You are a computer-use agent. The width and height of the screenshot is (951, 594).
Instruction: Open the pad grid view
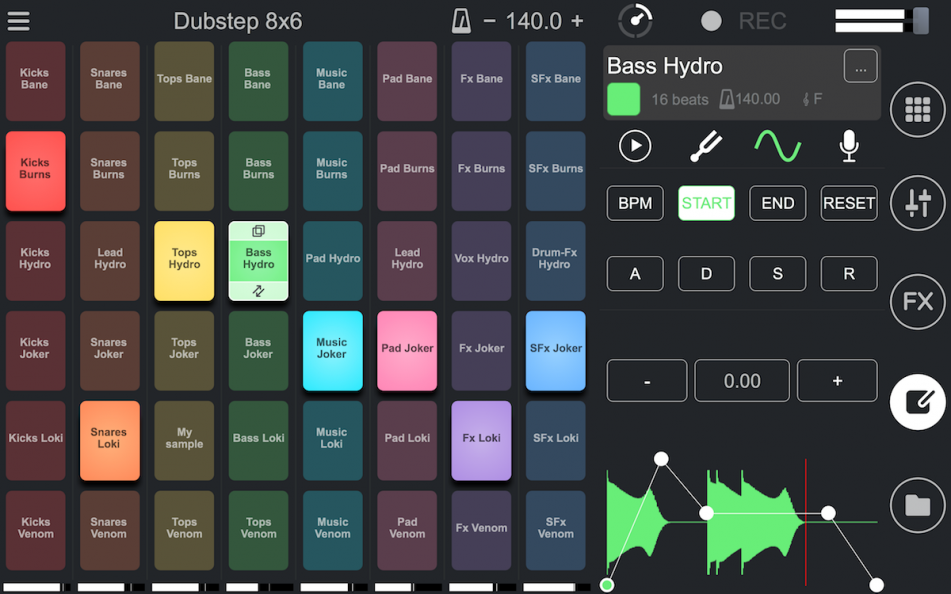(917, 110)
